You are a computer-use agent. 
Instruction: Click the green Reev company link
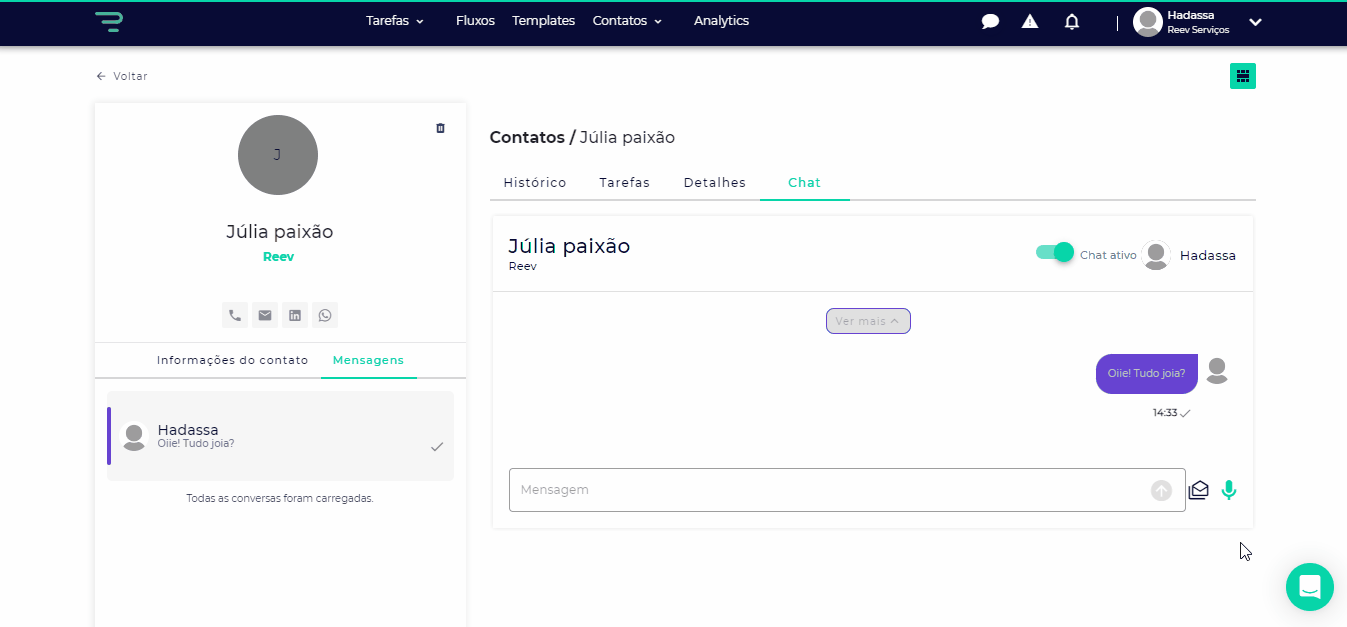[278, 257]
